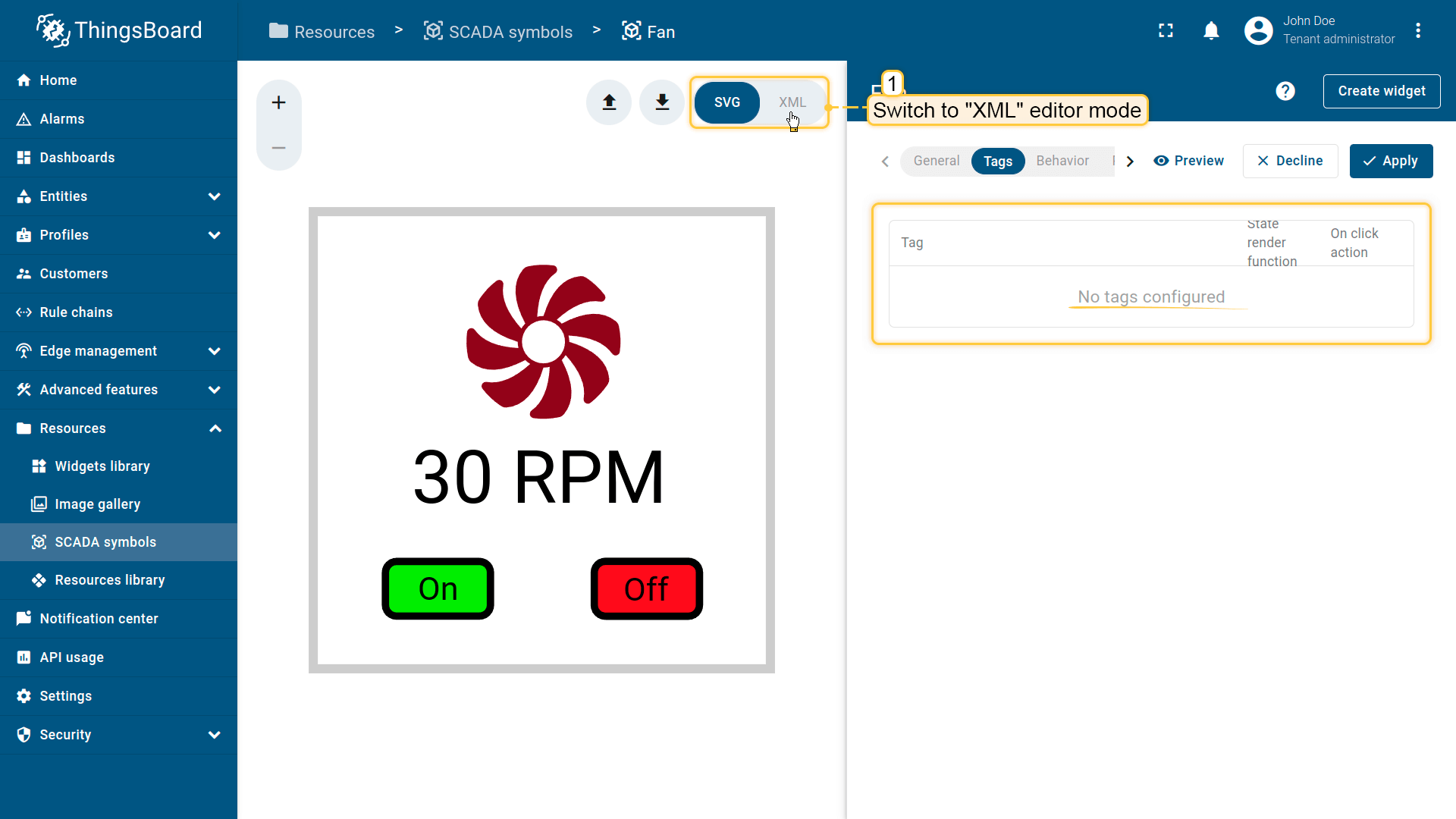This screenshot has height=819, width=1456.
Task: Click the Create widget button
Action: coord(1381,91)
